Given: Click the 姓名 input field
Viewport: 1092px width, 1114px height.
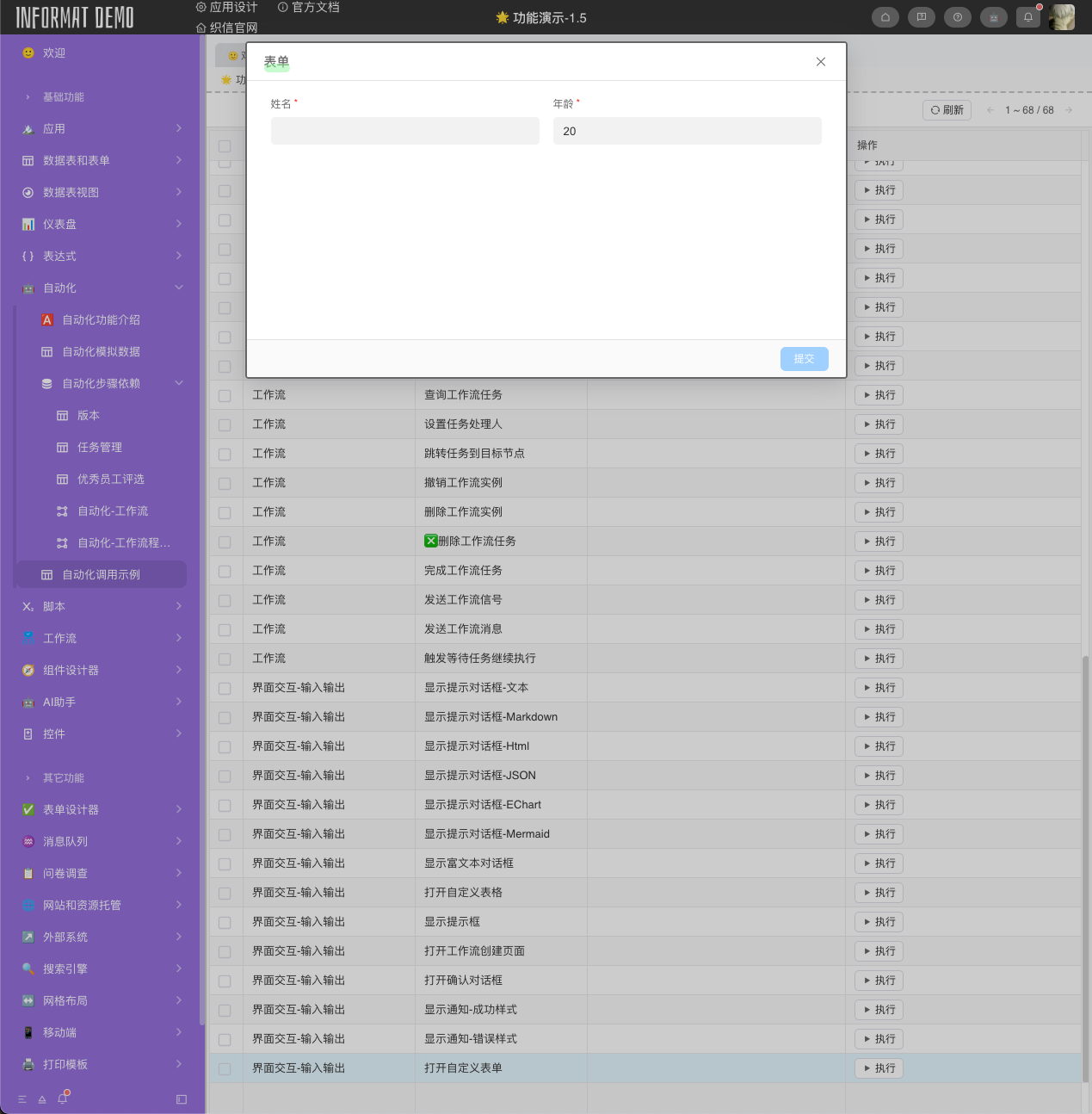Looking at the screenshot, I should 404,131.
